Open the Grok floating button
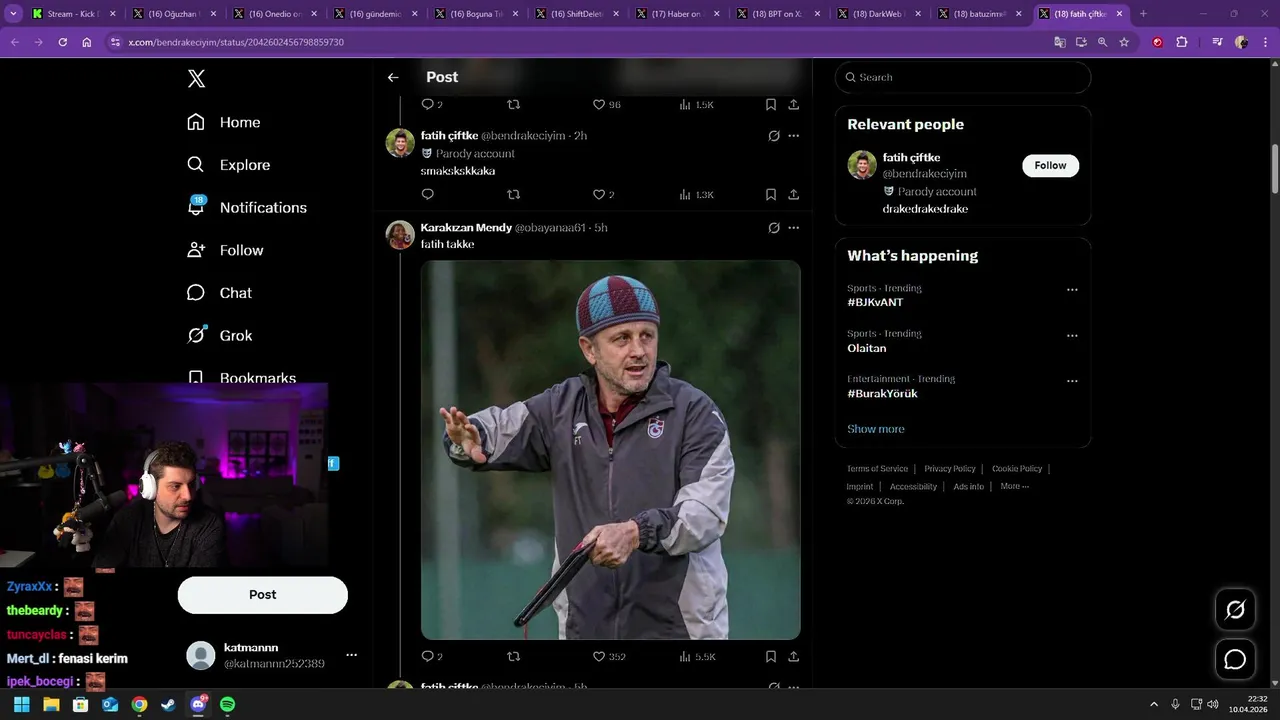Image resolution: width=1280 pixels, height=720 pixels. click(1235, 610)
